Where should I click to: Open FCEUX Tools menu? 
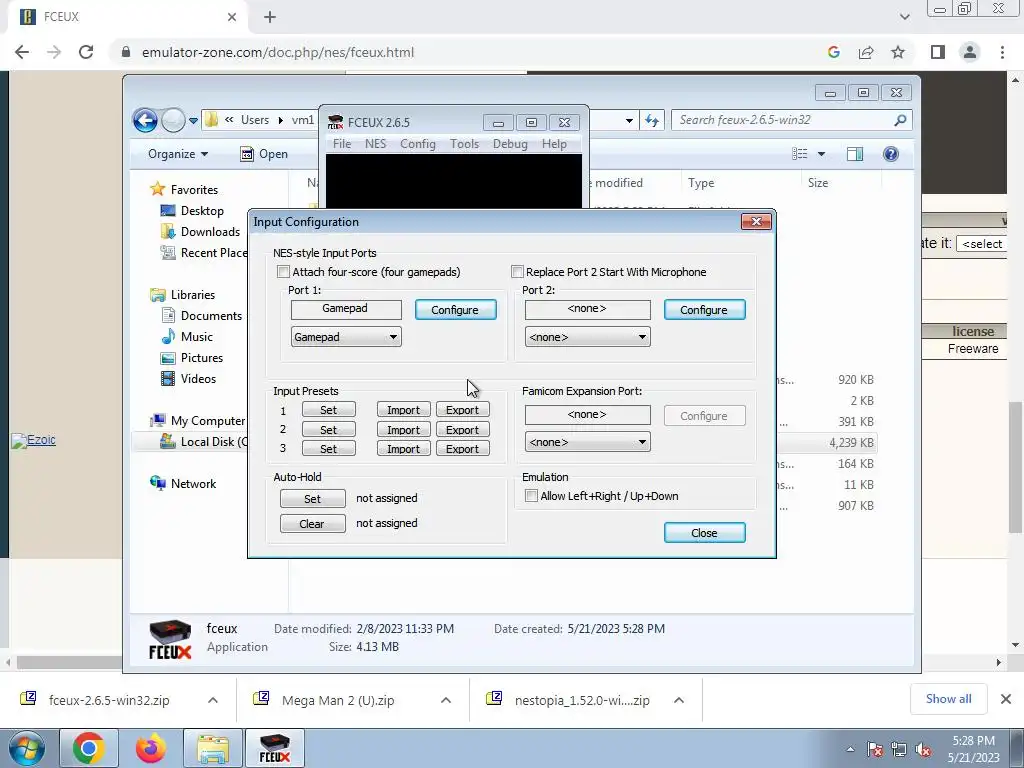[x=464, y=144]
